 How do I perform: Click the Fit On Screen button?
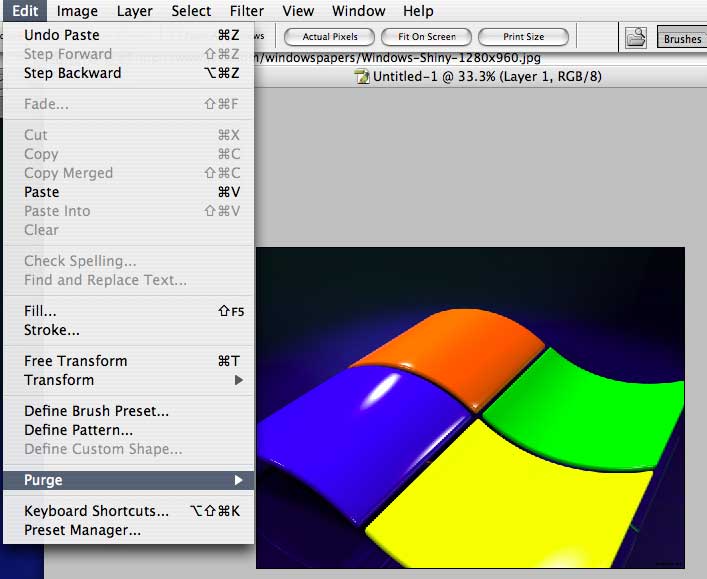427,37
